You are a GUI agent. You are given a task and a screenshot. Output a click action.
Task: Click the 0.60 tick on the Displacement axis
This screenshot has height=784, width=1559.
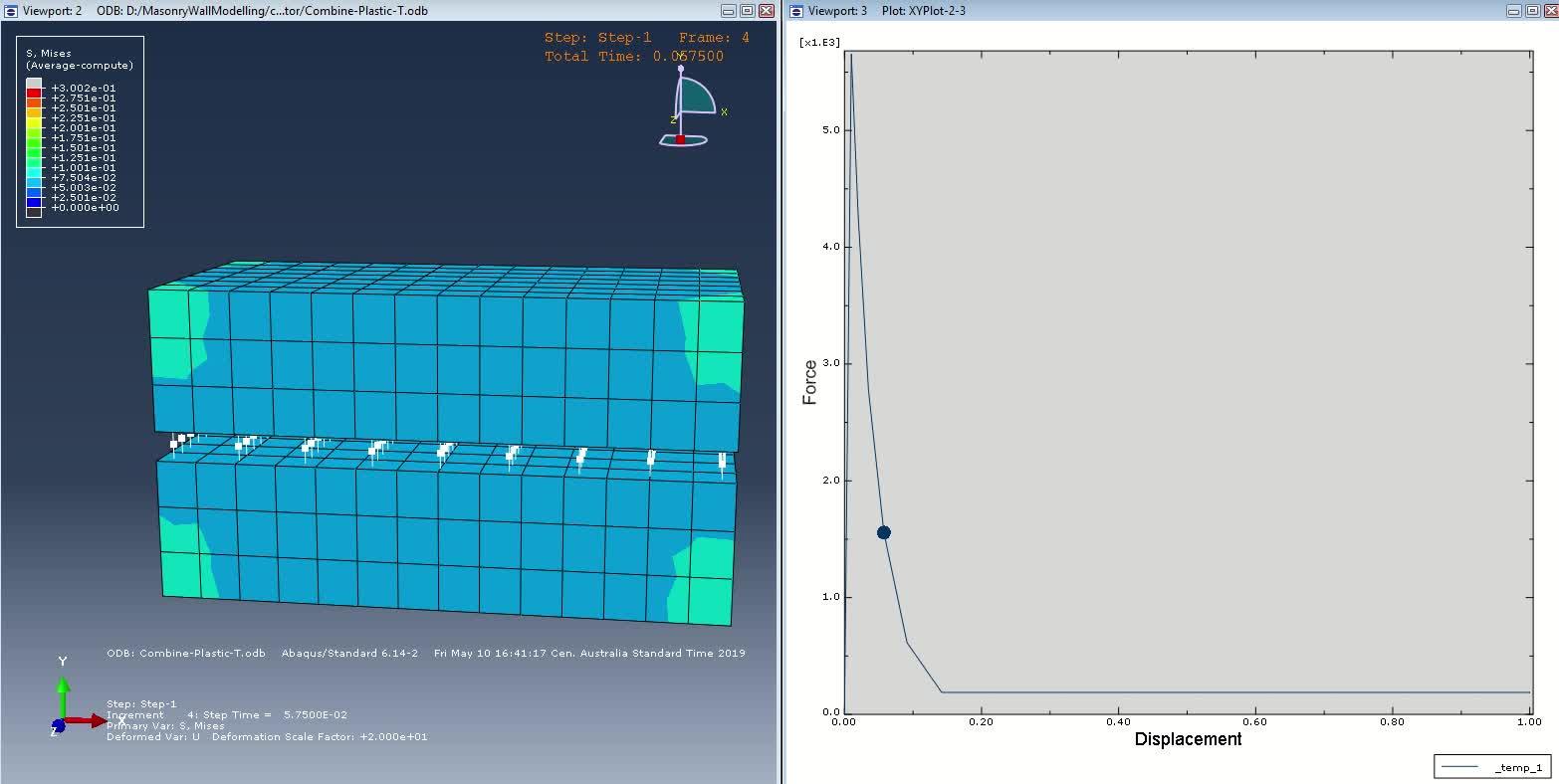[x=1255, y=722]
